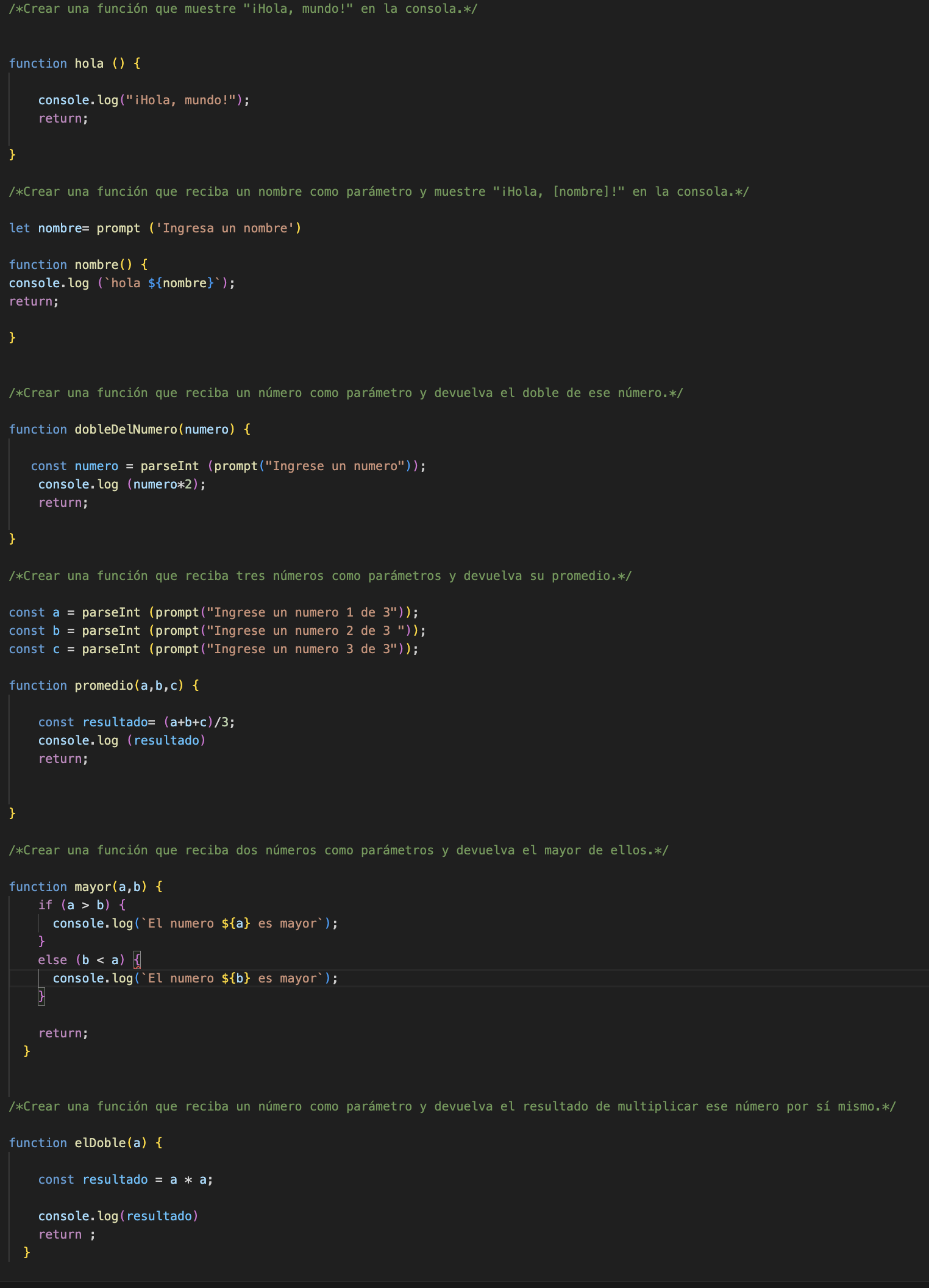Click the comment about showing ¡Hola, mundo!
The width and height of the screenshot is (929, 1288).
coord(243,9)
